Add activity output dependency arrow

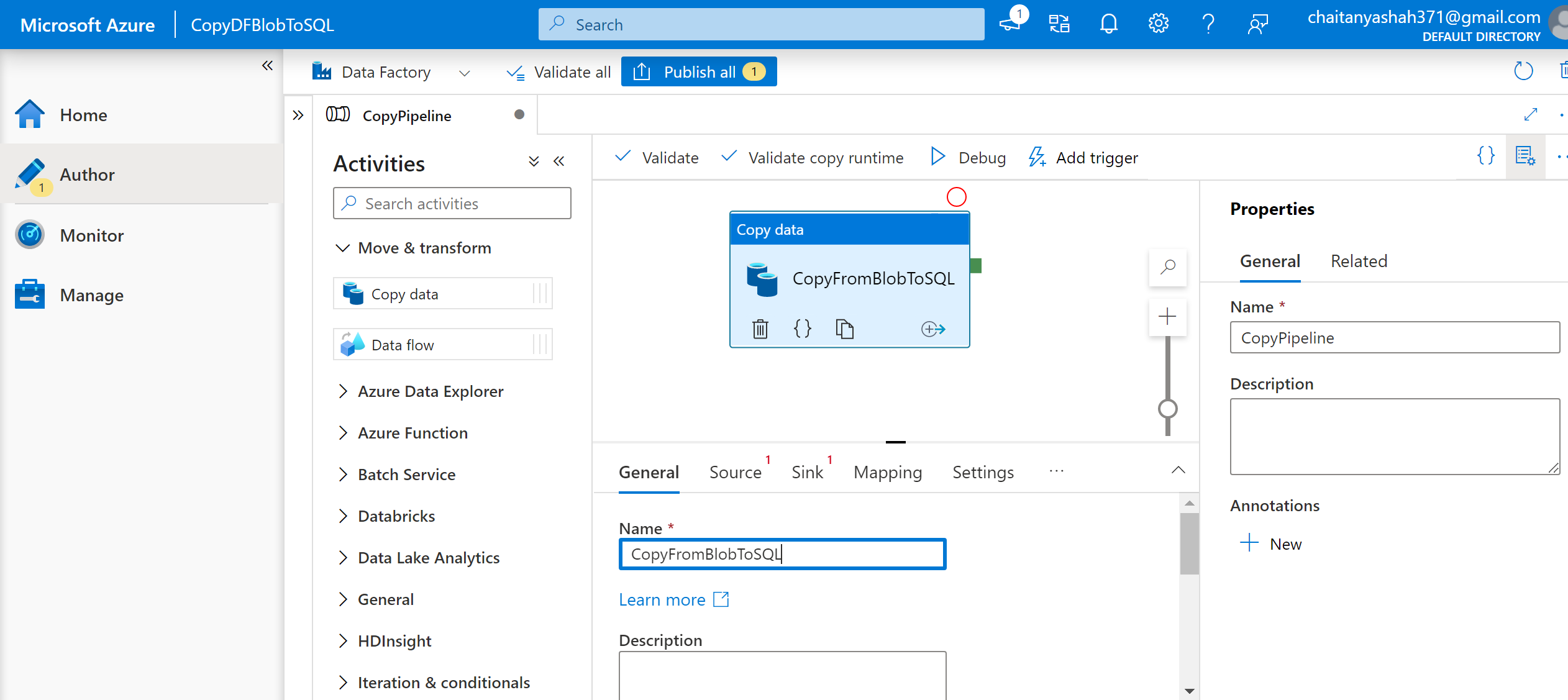(933, 329)
